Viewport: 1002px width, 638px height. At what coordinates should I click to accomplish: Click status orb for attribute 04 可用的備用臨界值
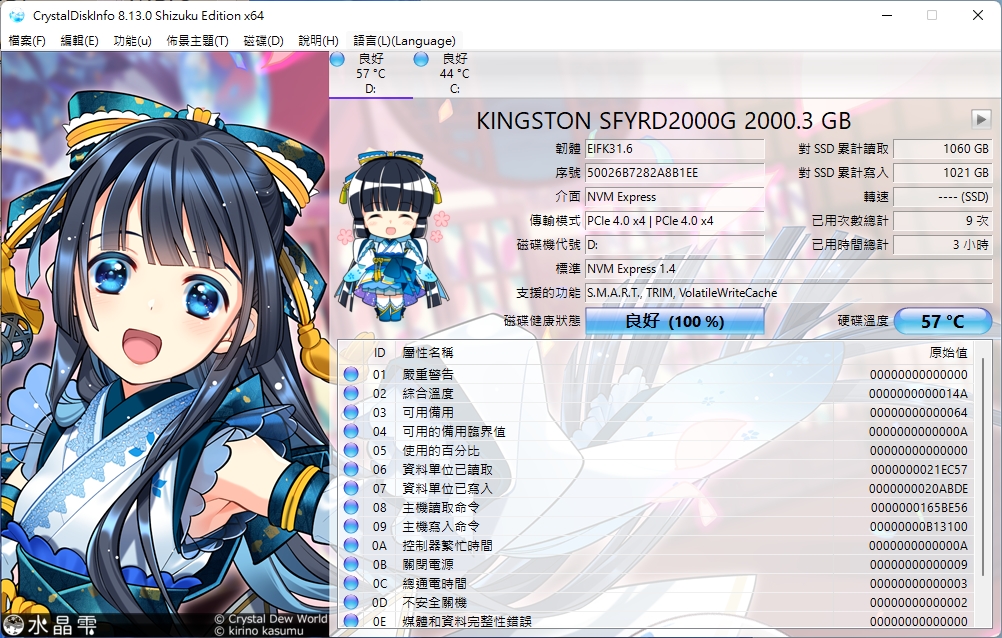pyautogui.click(x=351, y=432)
